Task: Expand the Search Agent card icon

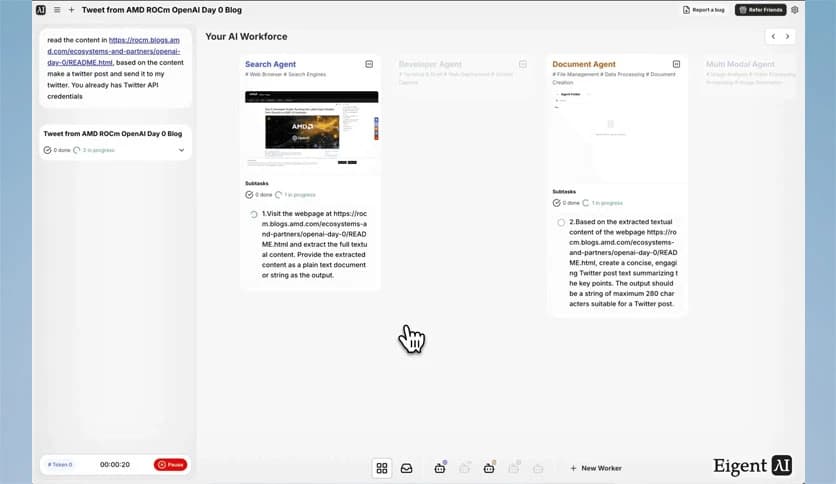Action: 369,64
